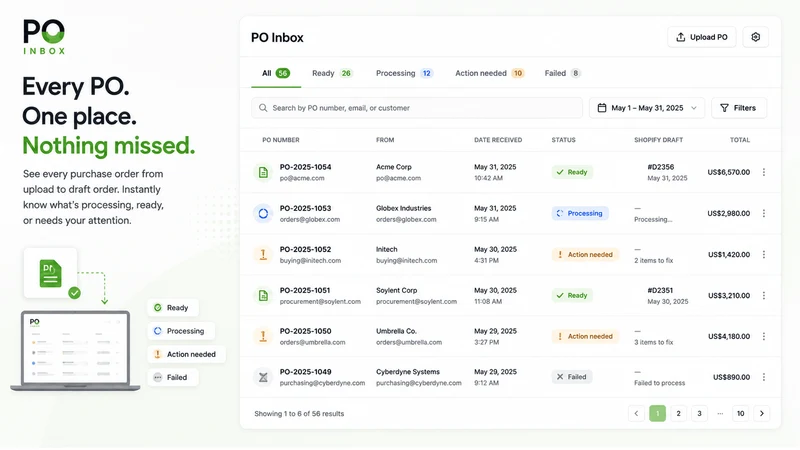
Task: Click the Processing legend chip
Action: click(181, 331)
